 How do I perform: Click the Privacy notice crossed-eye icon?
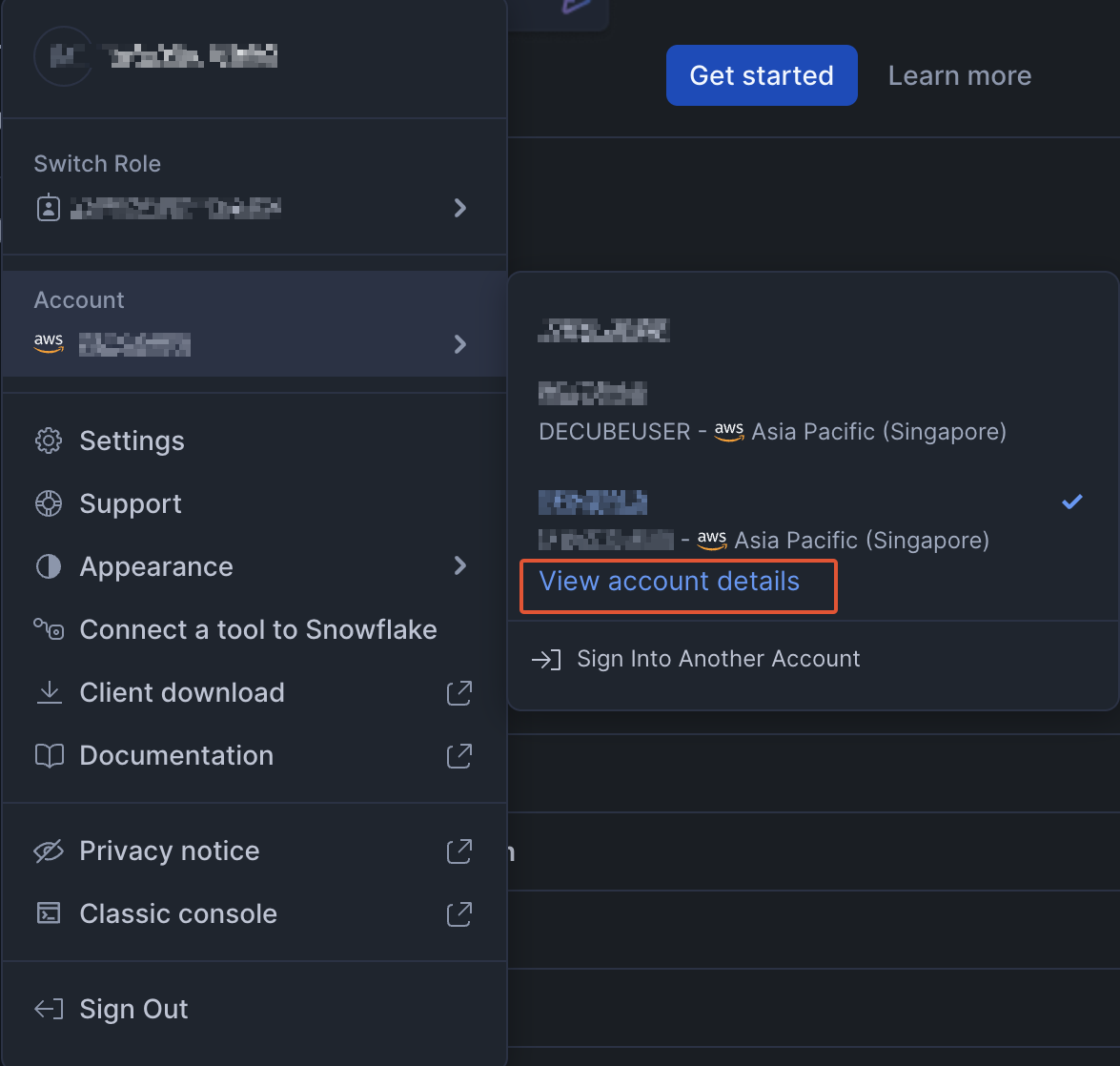[x=49, y=851]
